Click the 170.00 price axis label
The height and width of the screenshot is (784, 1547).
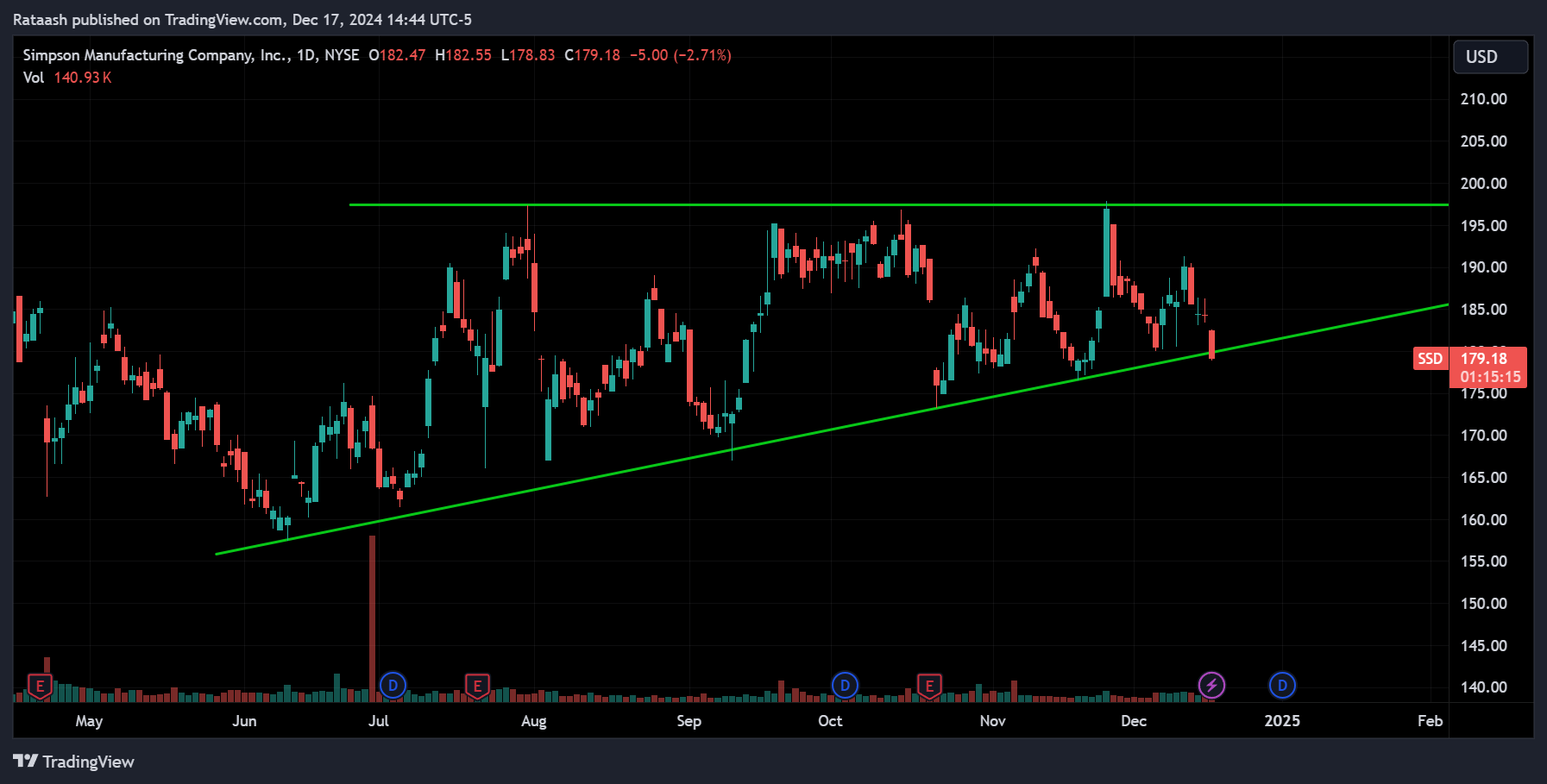(1483, 436)
